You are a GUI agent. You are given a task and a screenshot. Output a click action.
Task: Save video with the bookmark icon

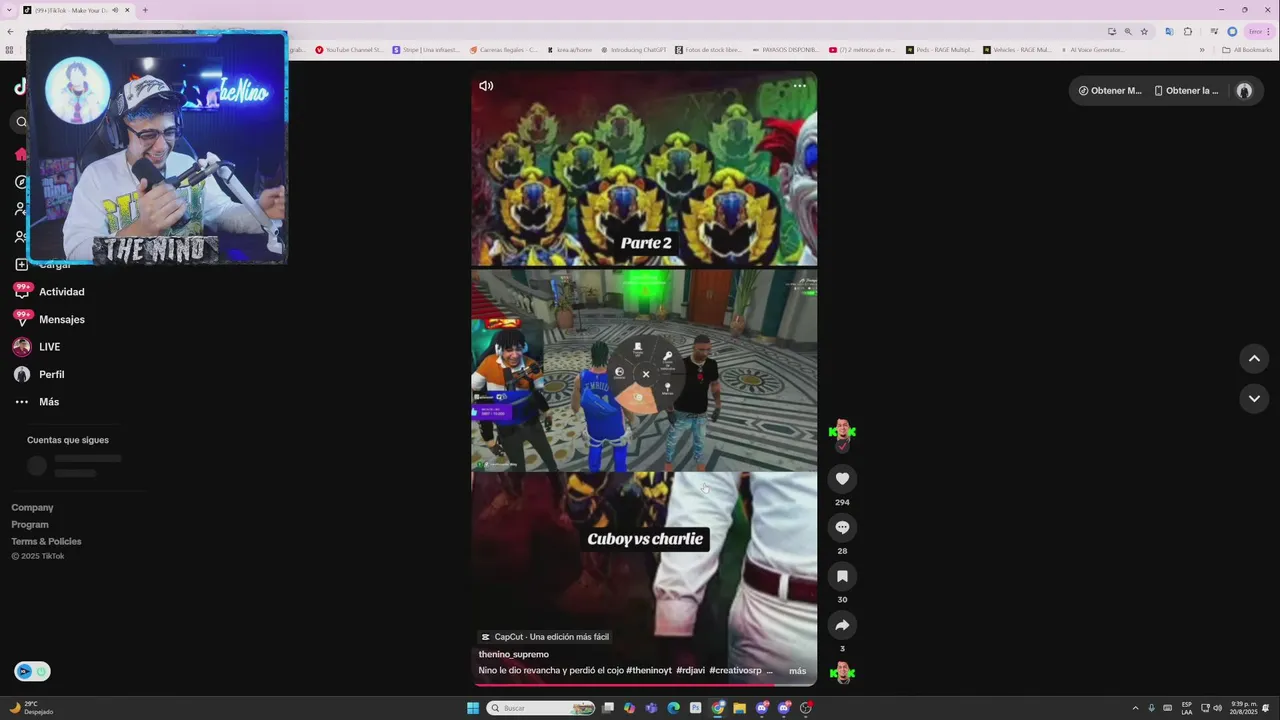(x=842, y=576)
